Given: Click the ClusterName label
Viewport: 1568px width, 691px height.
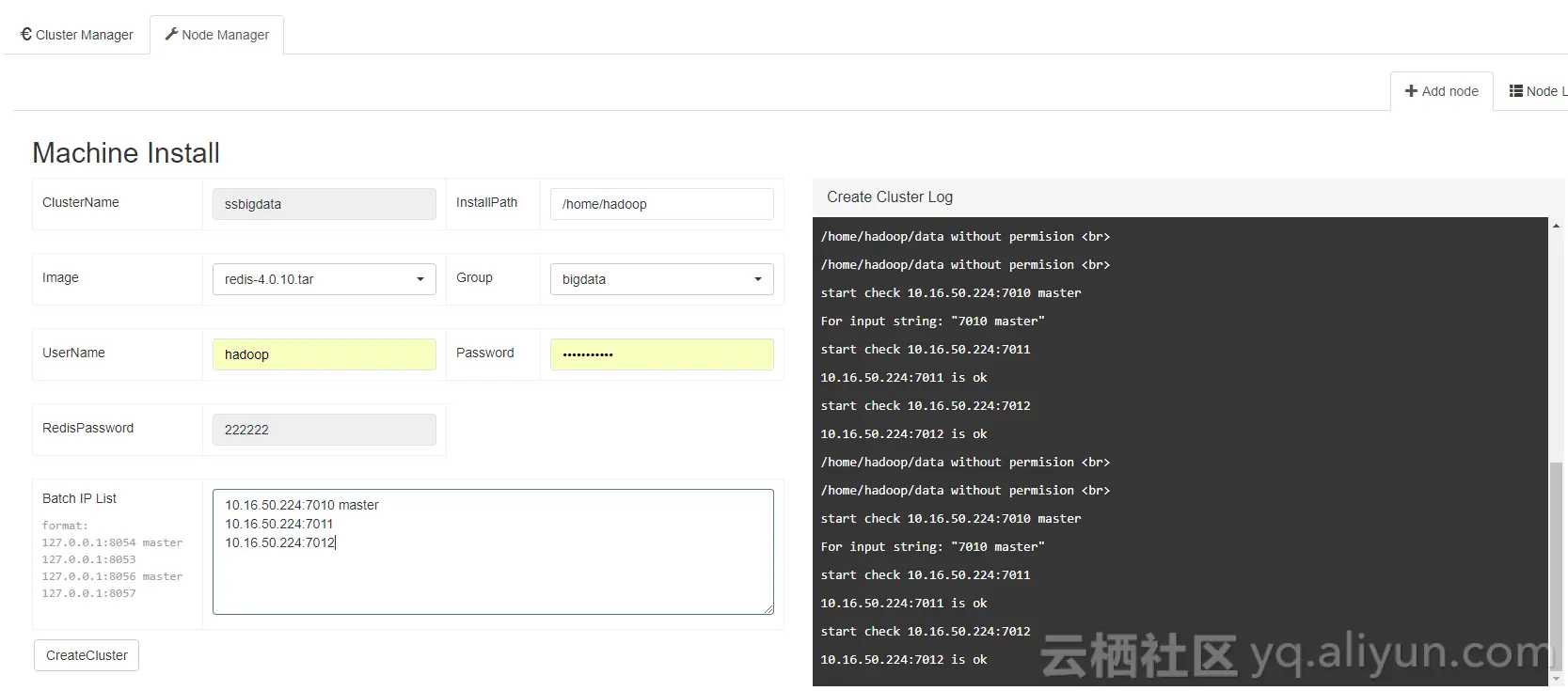Looking at the screenshot, I should pyautogui.click(x=81, y=202).
